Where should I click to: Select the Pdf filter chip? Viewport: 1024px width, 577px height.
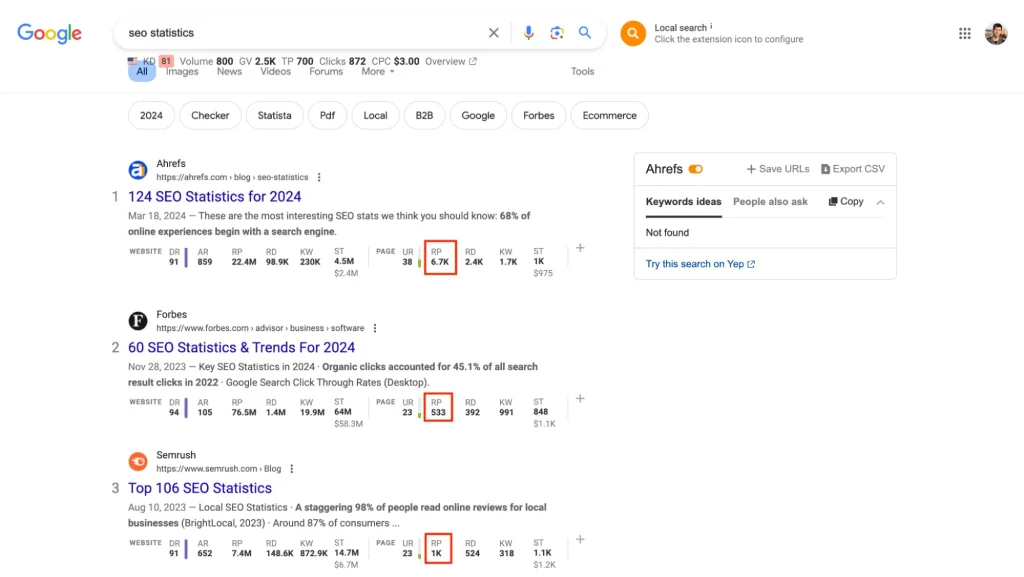[x=327, y=116]
